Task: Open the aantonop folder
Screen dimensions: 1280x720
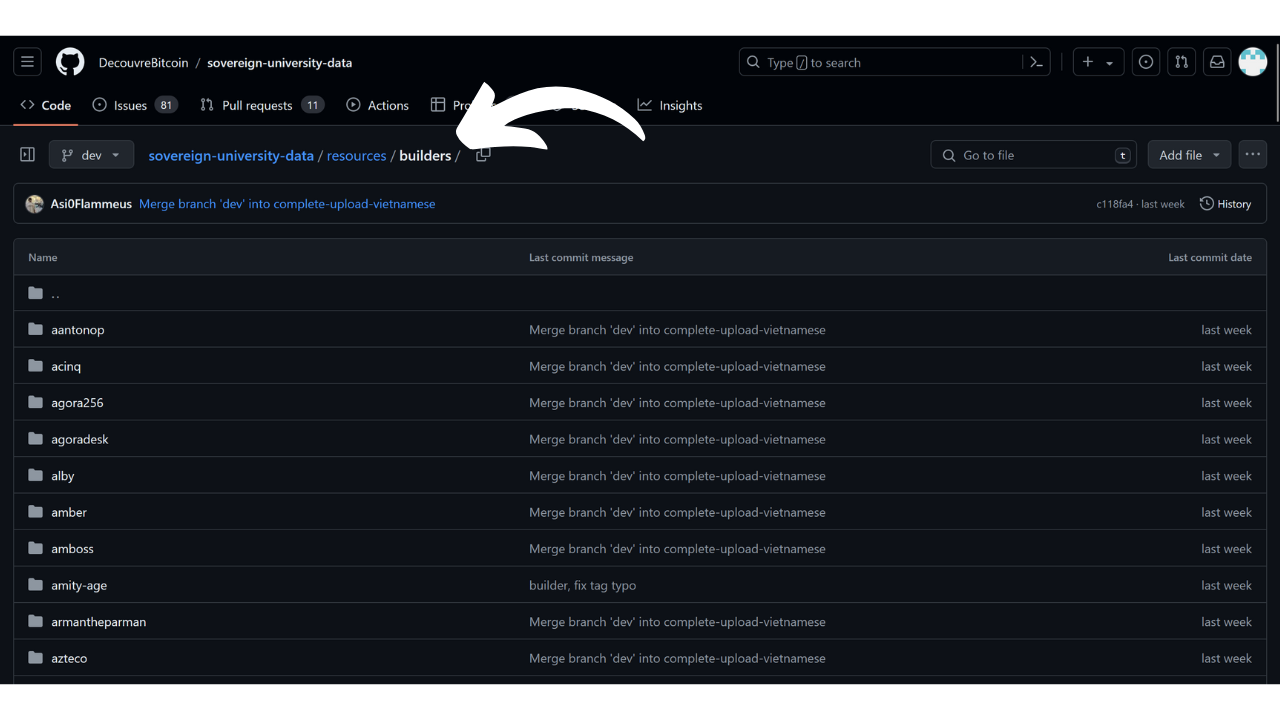Action: pos(78,330)
